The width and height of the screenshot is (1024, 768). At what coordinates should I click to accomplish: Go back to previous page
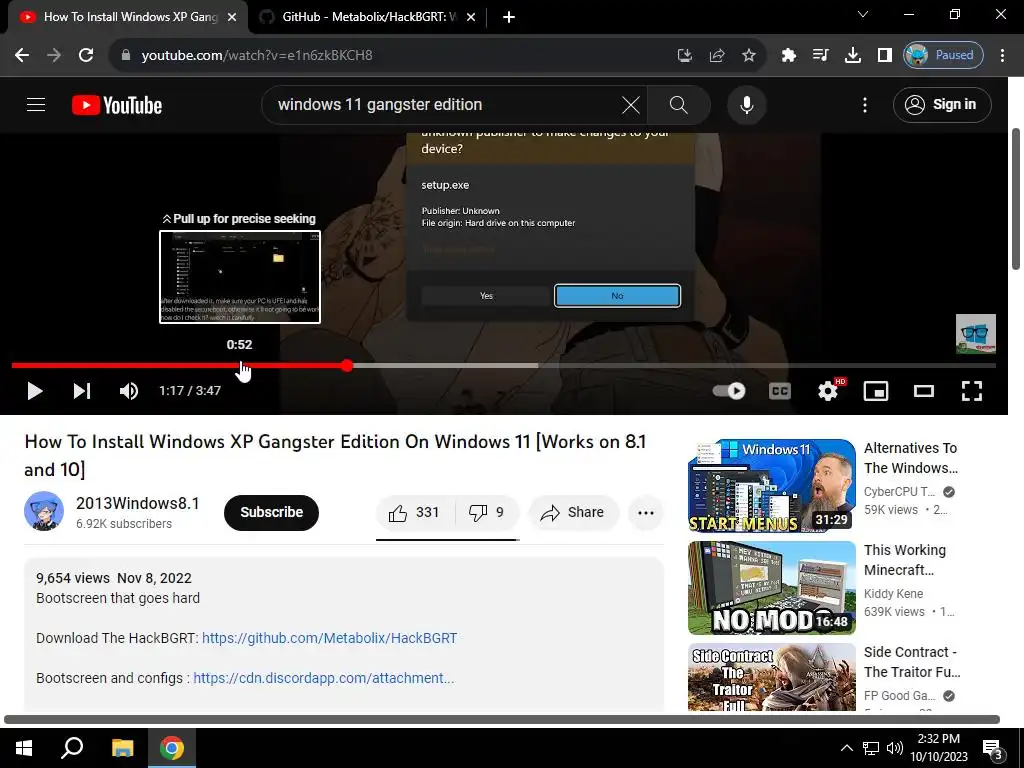click(22, 55)
